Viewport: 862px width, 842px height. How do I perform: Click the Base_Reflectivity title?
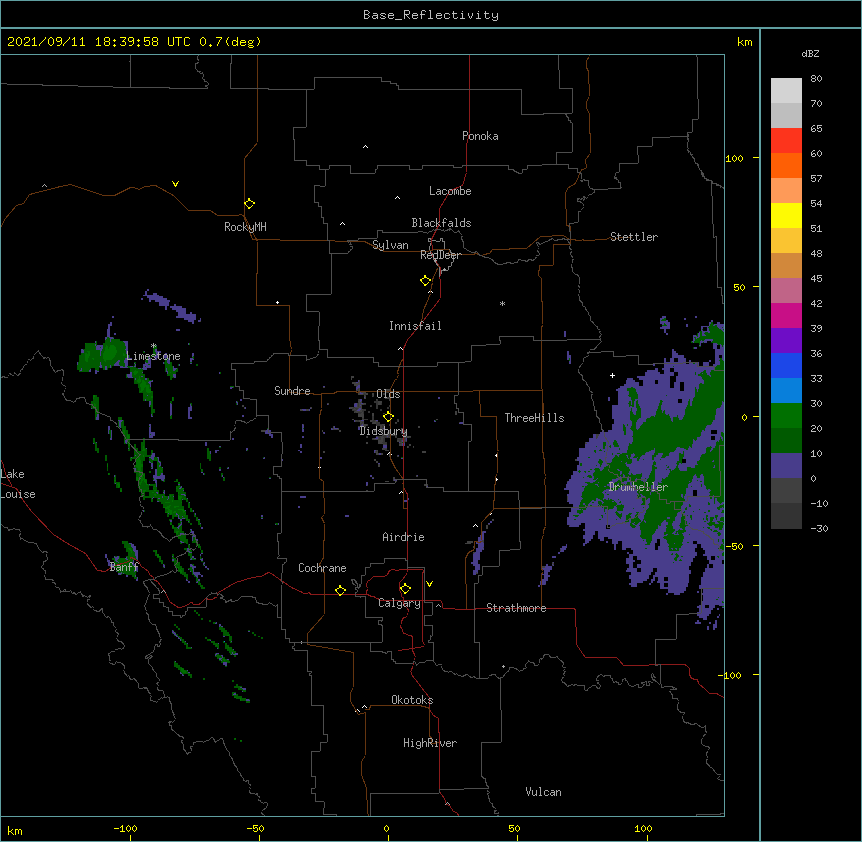[431, 15]
